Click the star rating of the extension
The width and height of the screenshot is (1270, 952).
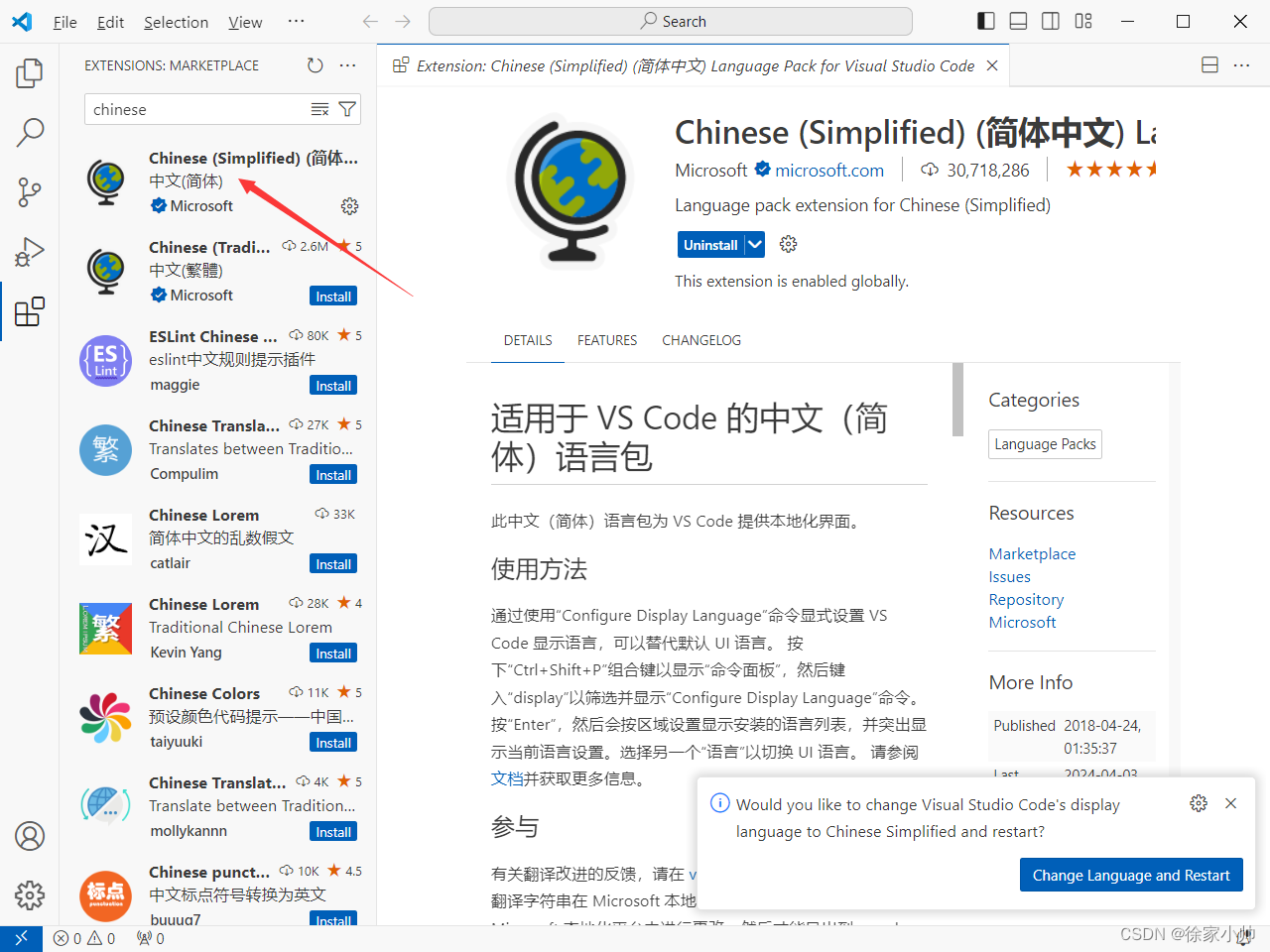click(x=1111, y=170)
